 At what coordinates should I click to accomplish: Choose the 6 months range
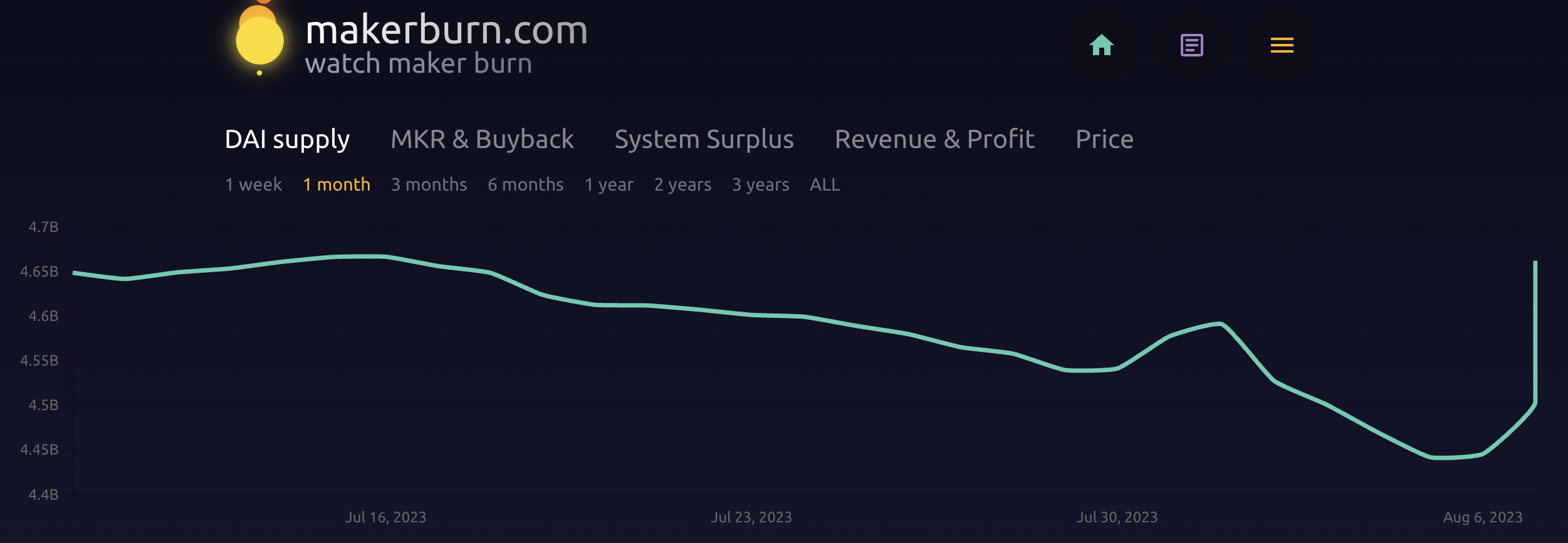click(525, 184)
